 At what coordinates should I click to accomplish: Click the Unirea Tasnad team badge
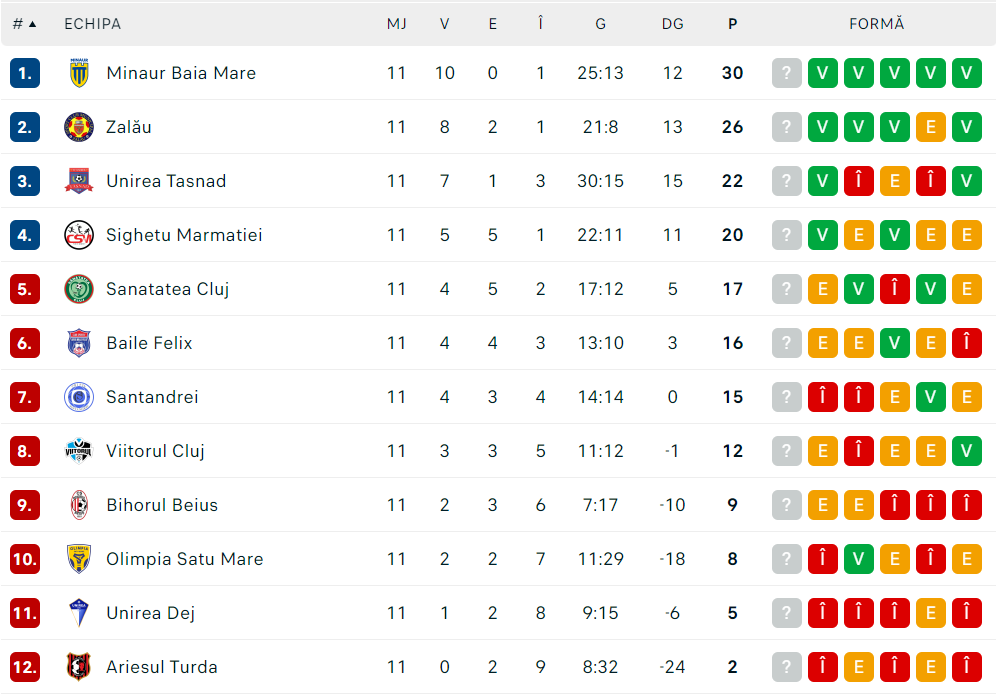tap(79, 181)
